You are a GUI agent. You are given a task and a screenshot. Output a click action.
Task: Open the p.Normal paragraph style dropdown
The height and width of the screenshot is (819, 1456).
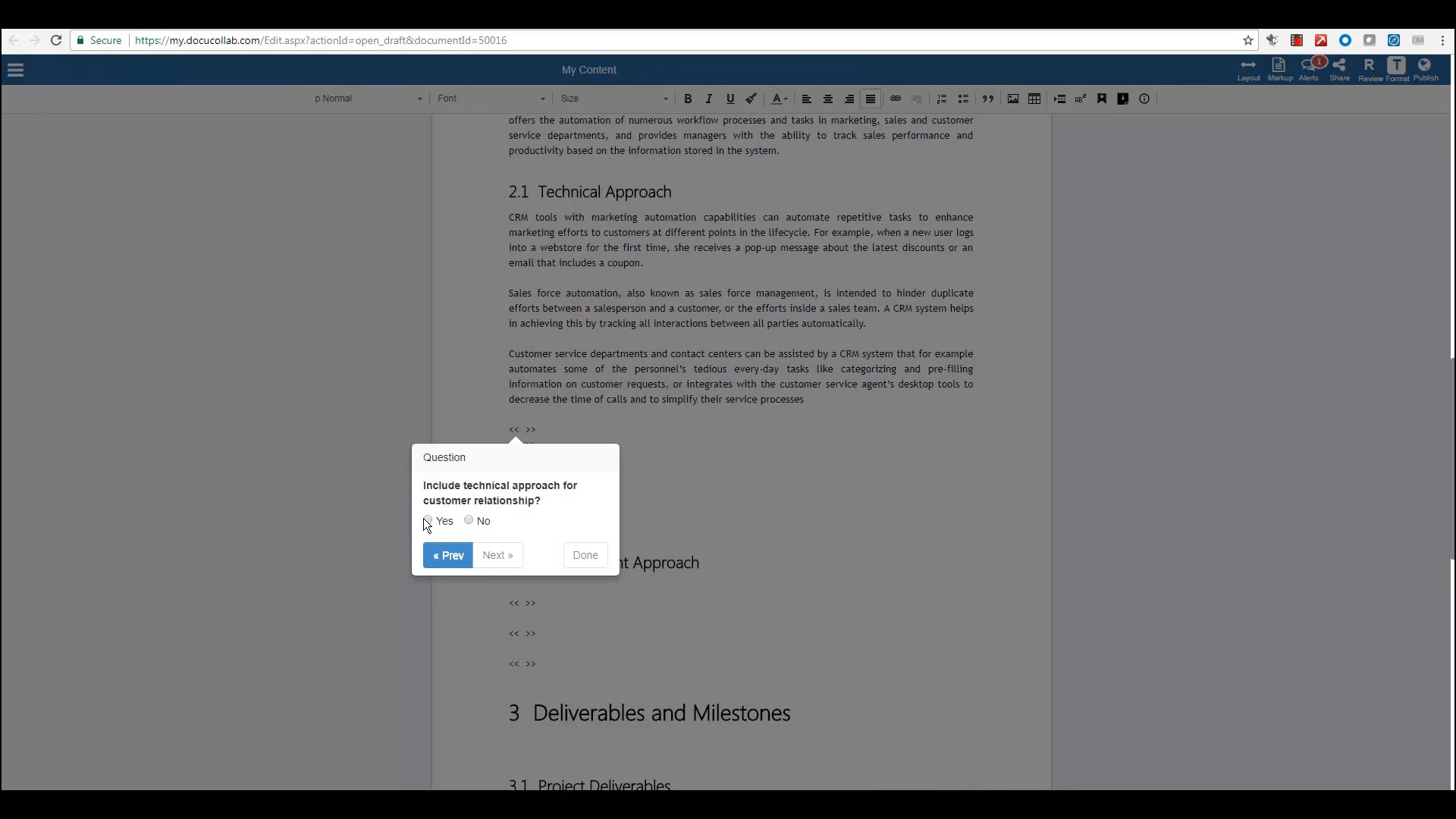click(x=369, y=99)
